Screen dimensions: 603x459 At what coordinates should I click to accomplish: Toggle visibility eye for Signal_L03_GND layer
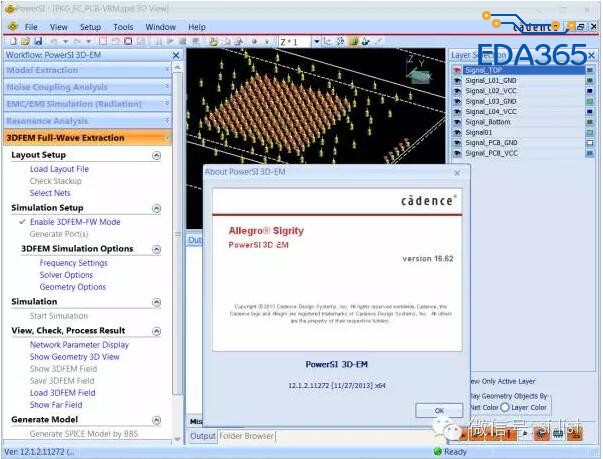click(x=457, y=101)
